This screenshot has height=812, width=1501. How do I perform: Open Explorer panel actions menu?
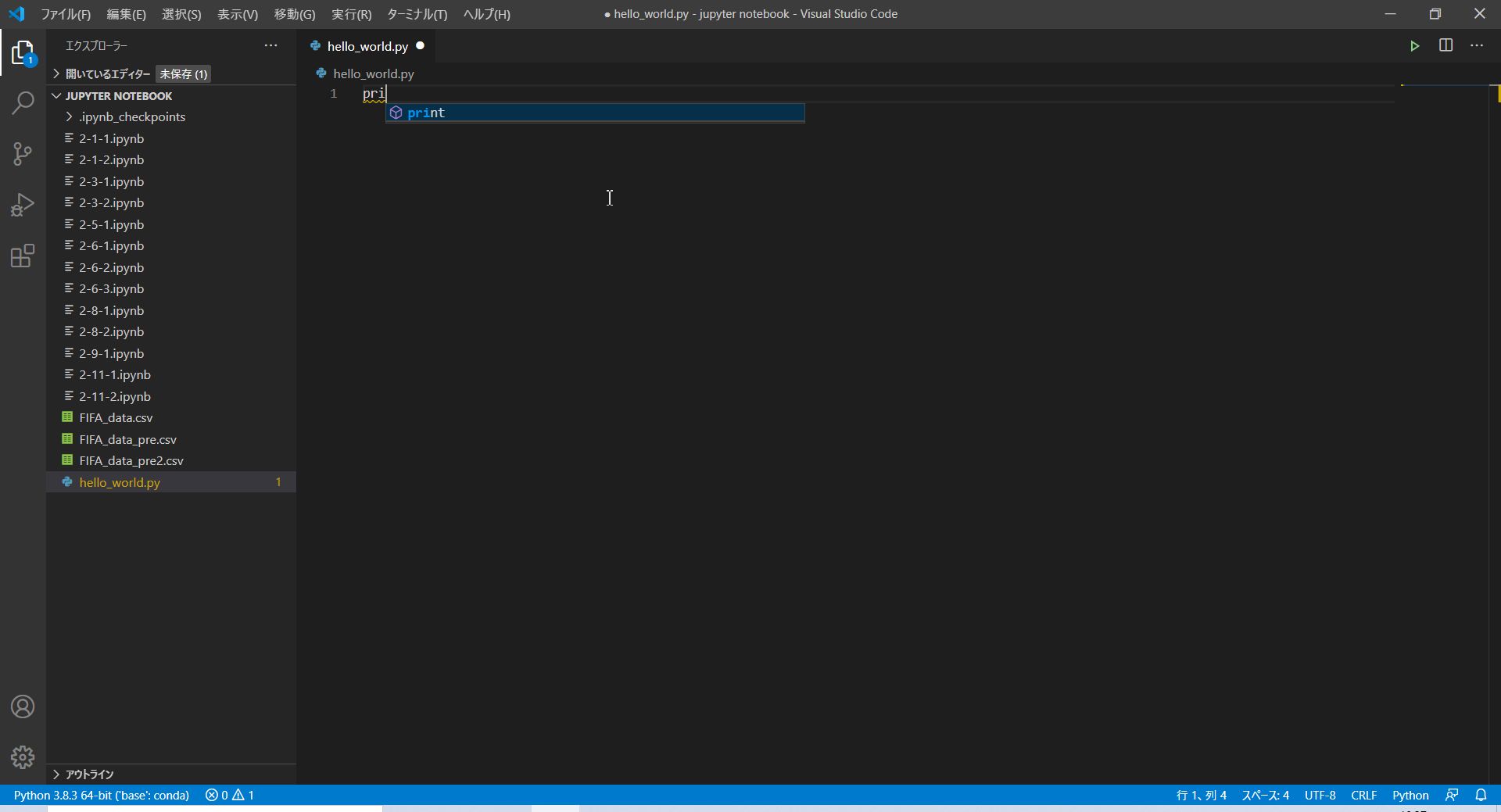(x=270, y=45)
